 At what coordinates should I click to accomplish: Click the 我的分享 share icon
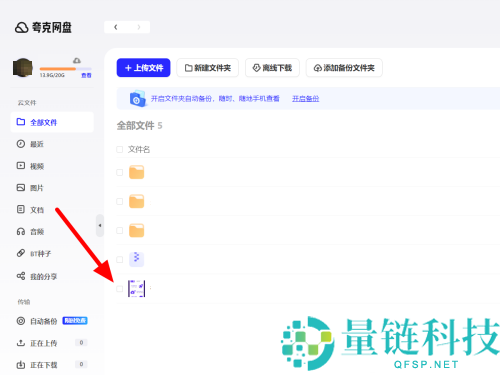[21, 276]
